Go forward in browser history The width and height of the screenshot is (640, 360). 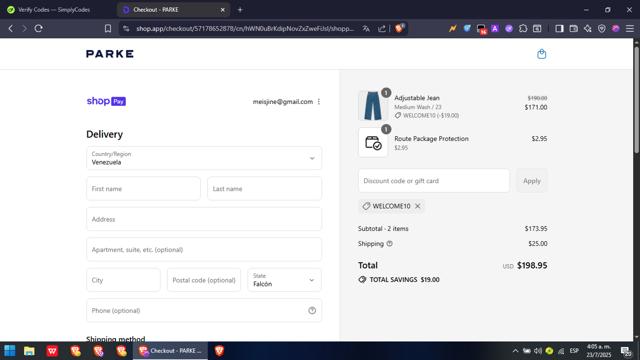pyautogui.click(x=24, y=29)
